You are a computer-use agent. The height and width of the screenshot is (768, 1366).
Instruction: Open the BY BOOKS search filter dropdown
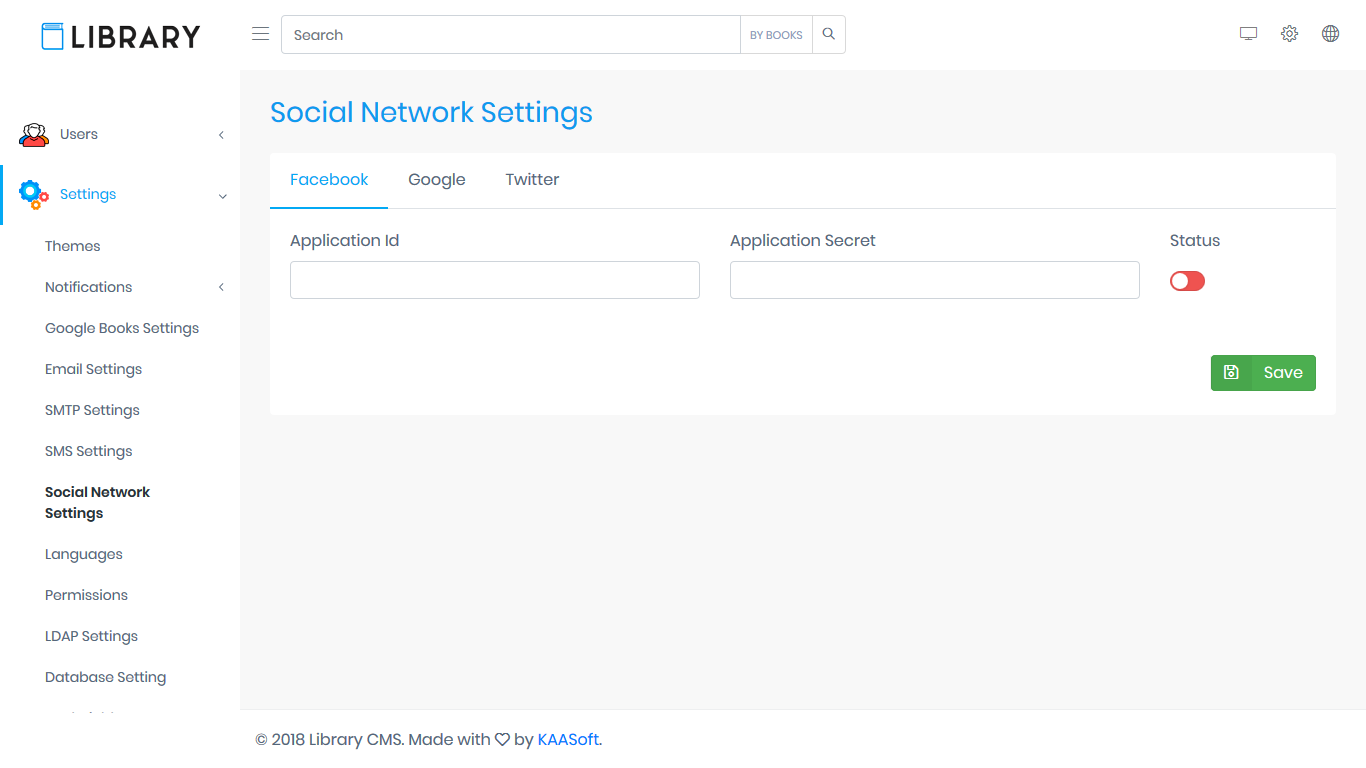pyautogui.click(x=776, y=35)
